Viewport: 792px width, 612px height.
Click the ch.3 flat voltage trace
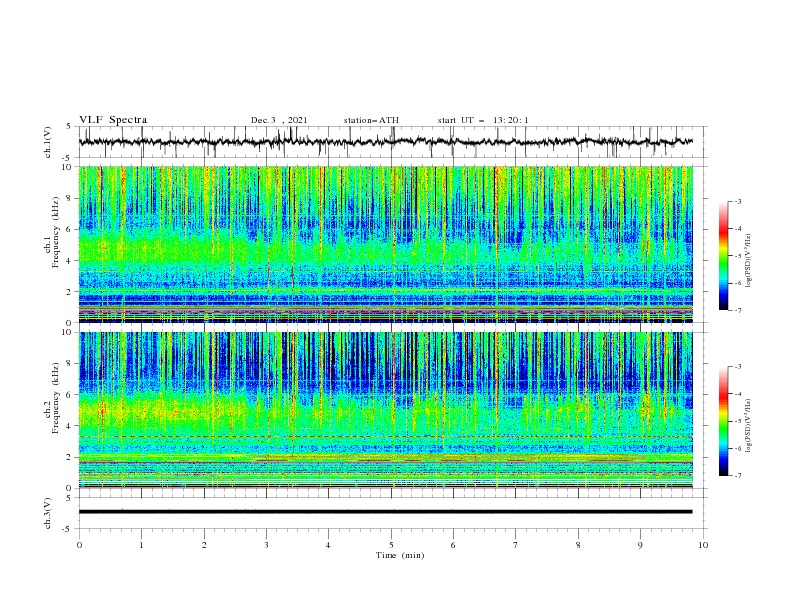click(385, 512)
